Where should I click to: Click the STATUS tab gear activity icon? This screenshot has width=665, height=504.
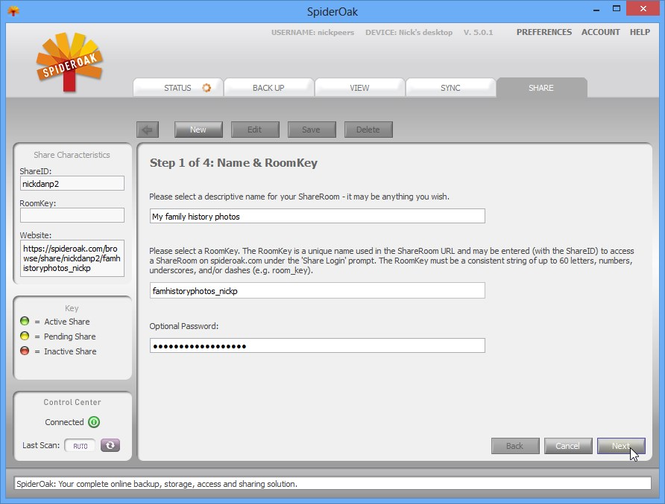click(x=207, y=88)
